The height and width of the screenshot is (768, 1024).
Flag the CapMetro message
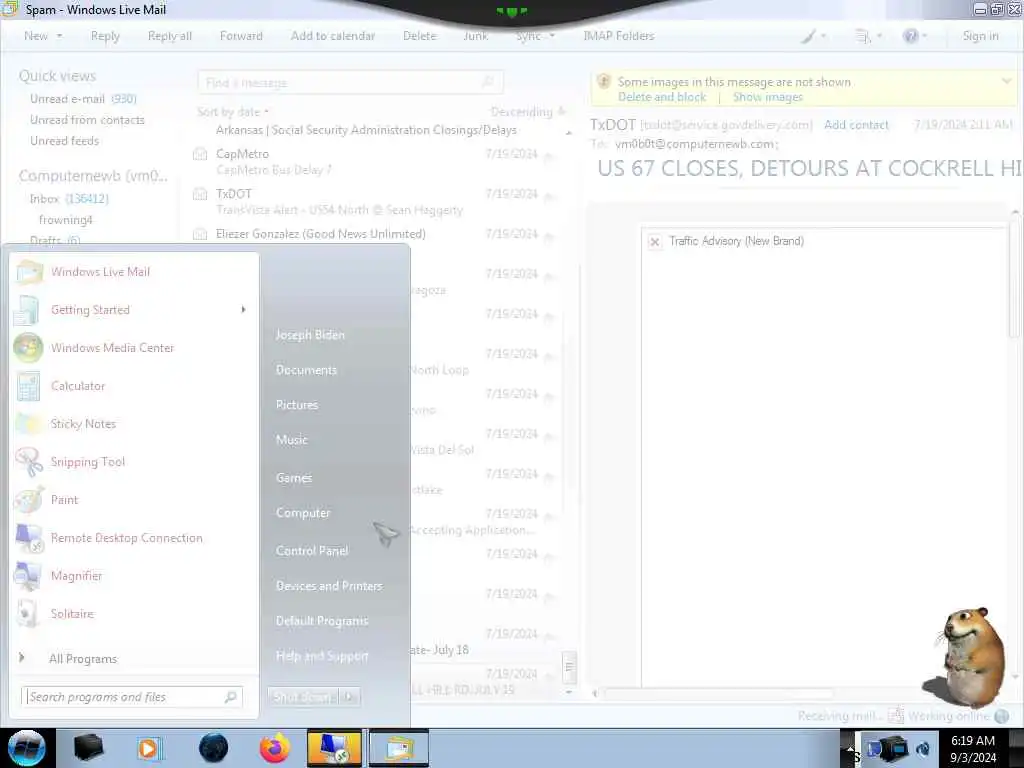pos(547,155)
